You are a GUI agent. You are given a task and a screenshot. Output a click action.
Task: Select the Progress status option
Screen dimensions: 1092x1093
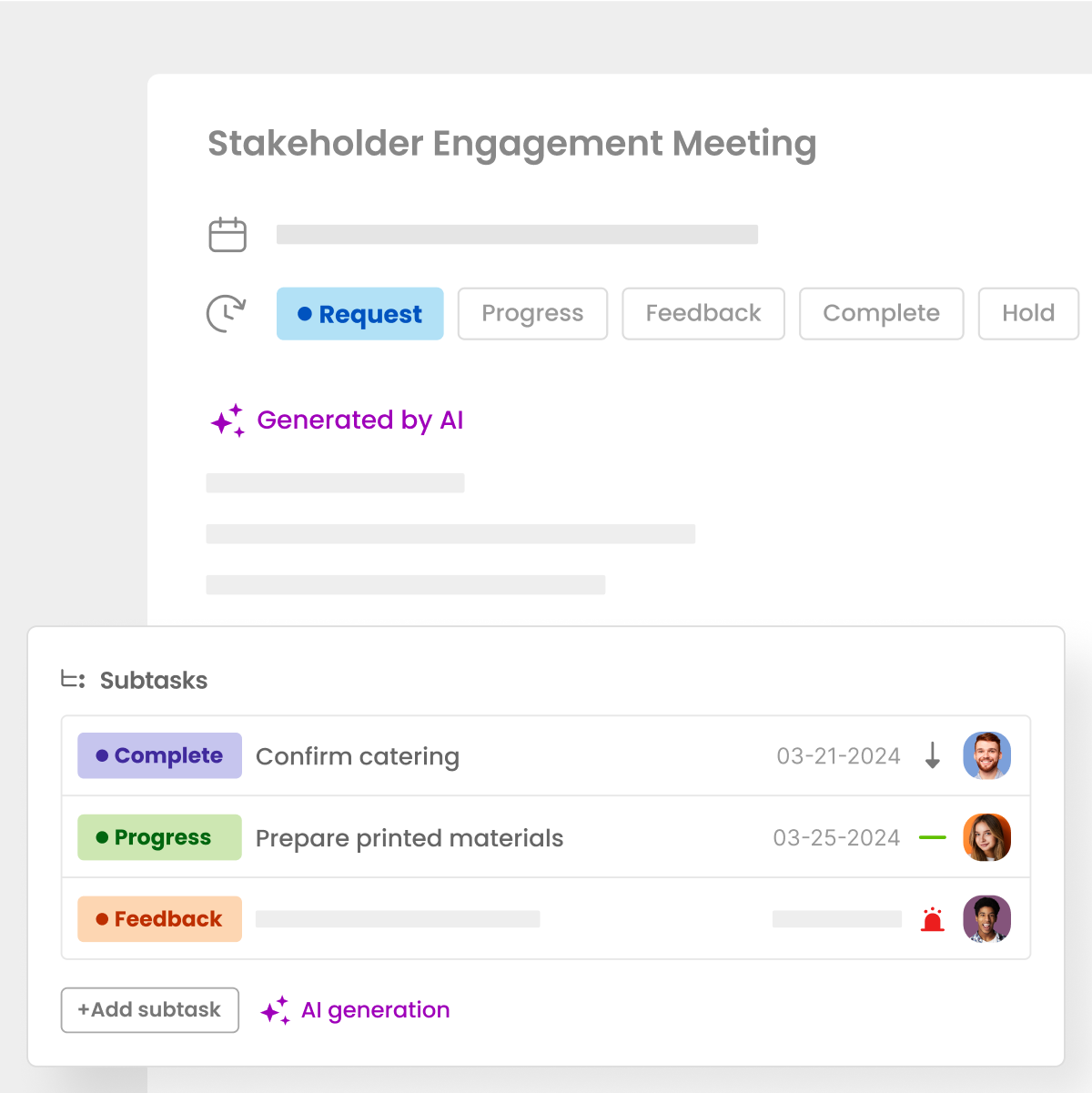532,313
